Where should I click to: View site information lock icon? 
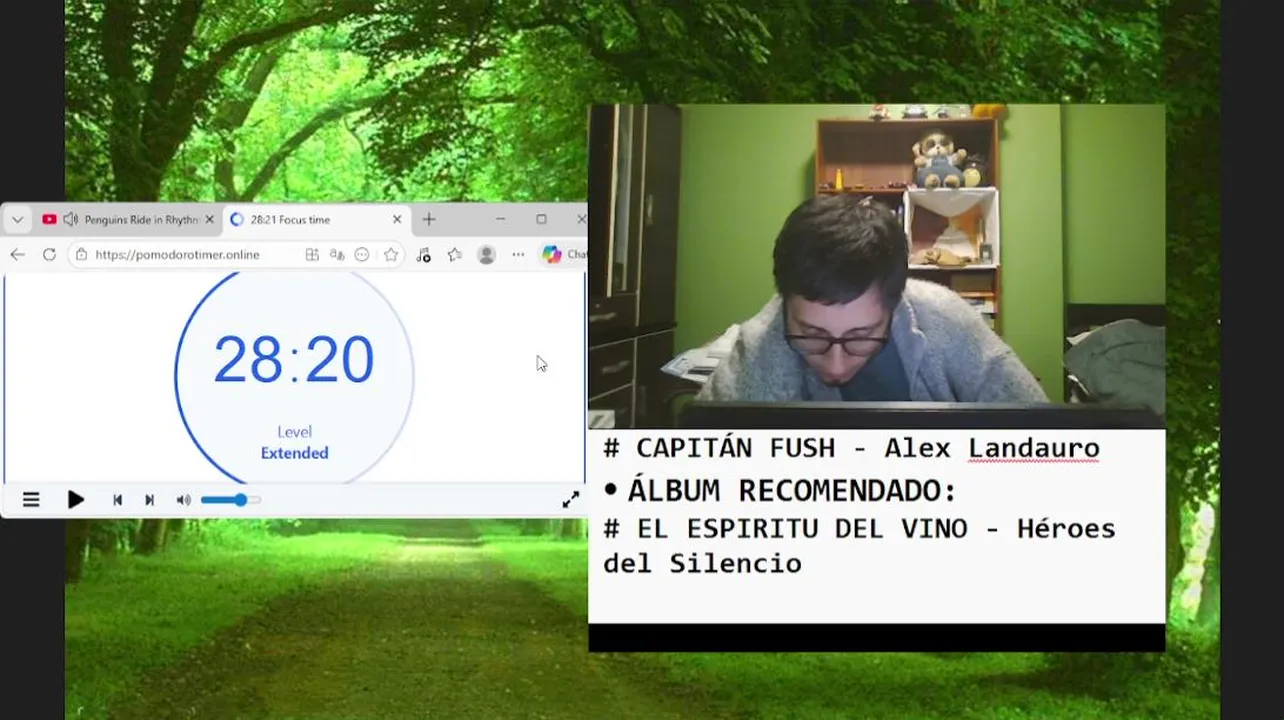coord(81,255)
